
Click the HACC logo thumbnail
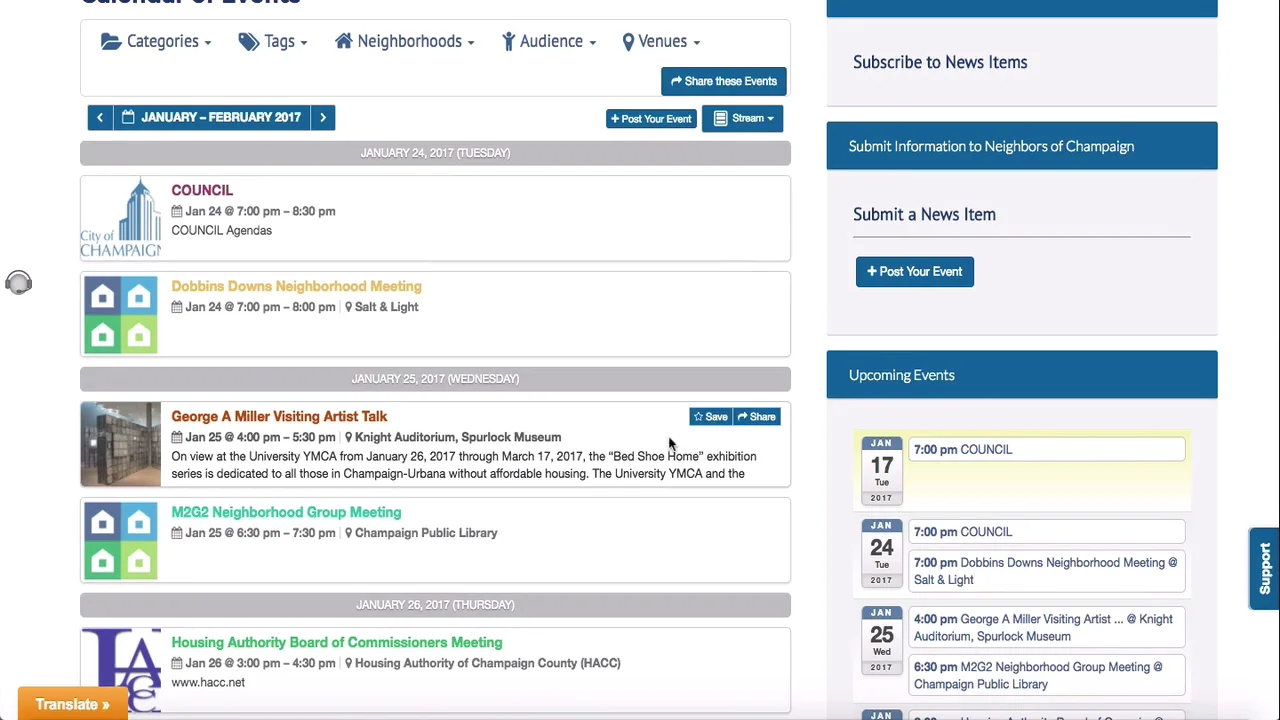(120, 670)
